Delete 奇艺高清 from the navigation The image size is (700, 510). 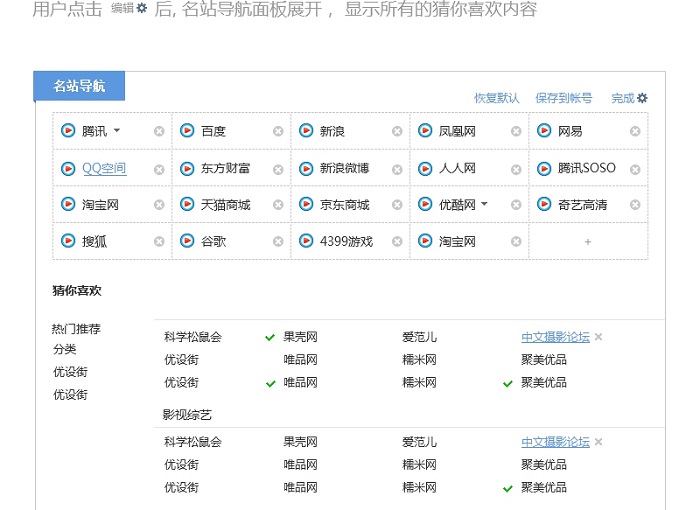[635, 205]
